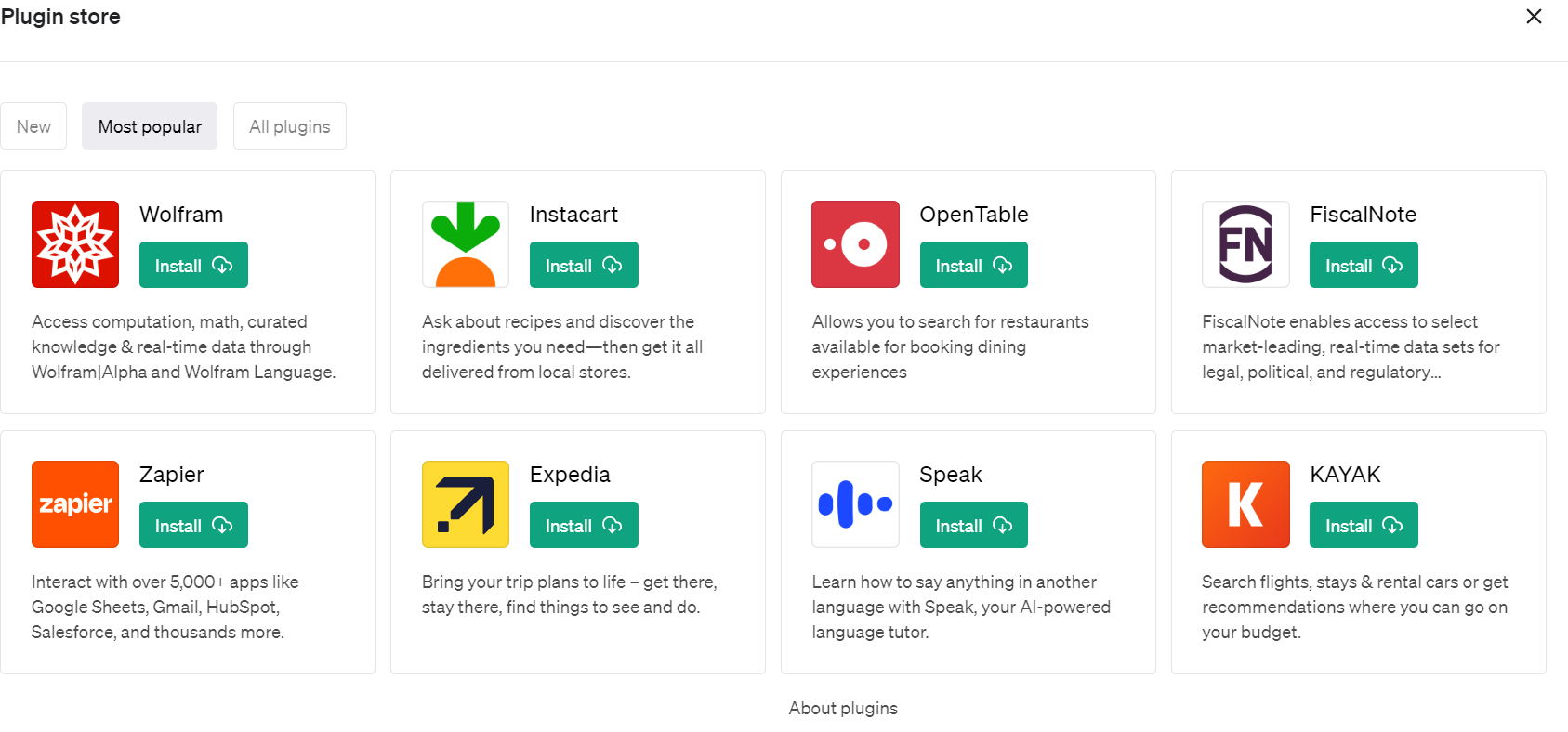Close the Plugin store dialog
This screenshot has height=732, width=1568.
click(x=1534, y=17)
